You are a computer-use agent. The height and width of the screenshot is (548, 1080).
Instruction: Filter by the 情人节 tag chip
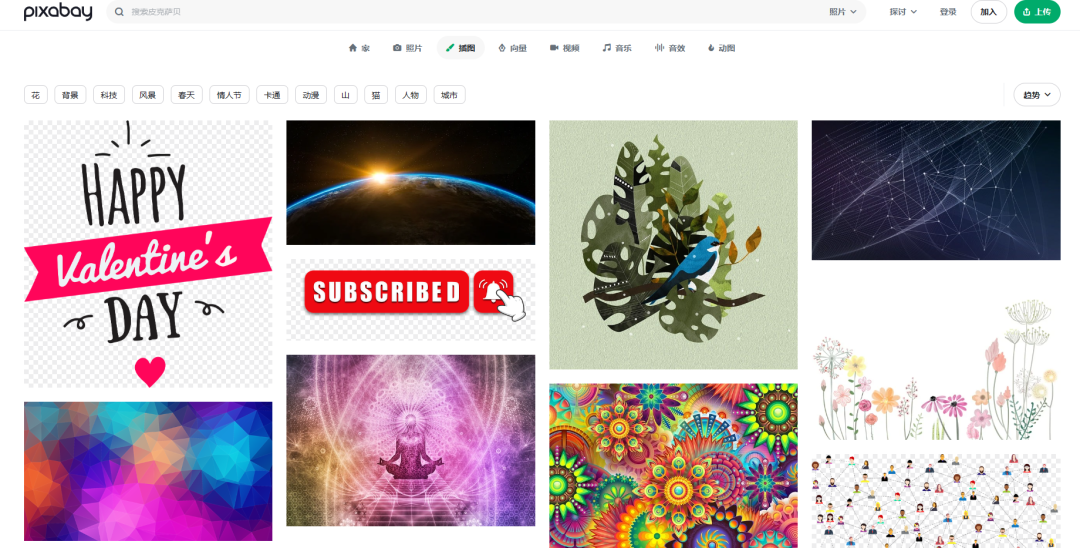tap(229, 95)
